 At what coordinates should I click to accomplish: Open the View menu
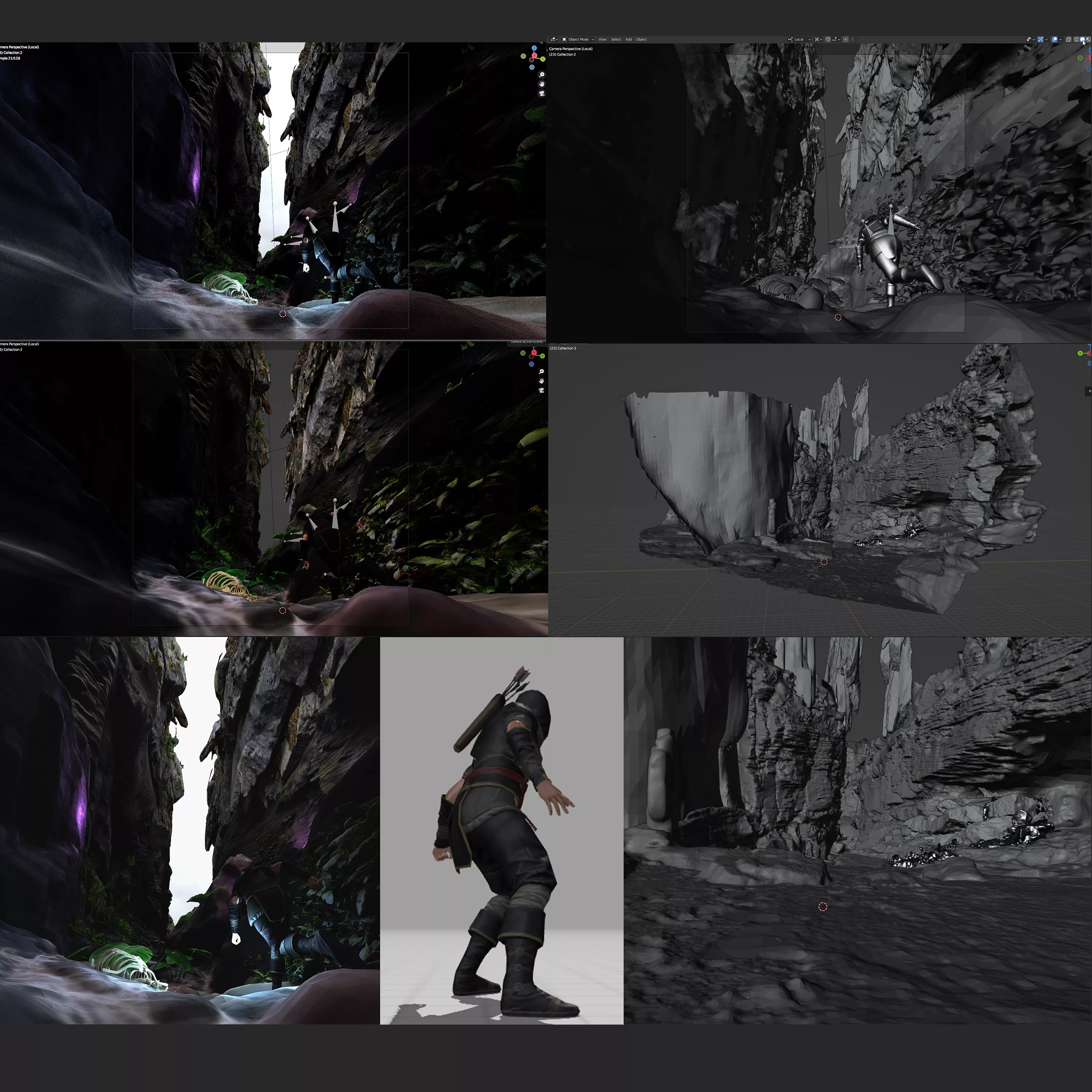pos(602,40)
